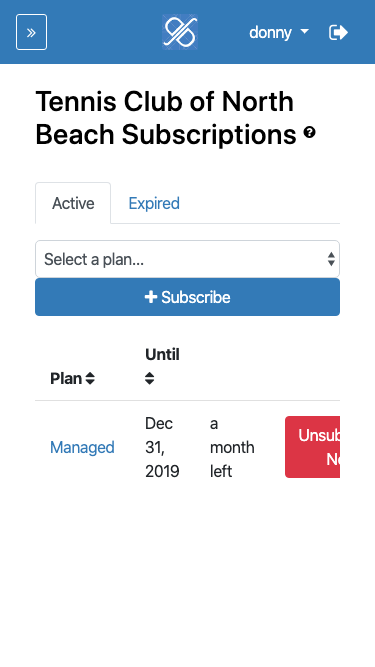This screenshot has height=667, width=375.
Task: Click the up-down arrows of the plan selector
Action: [x=331, y=259]
